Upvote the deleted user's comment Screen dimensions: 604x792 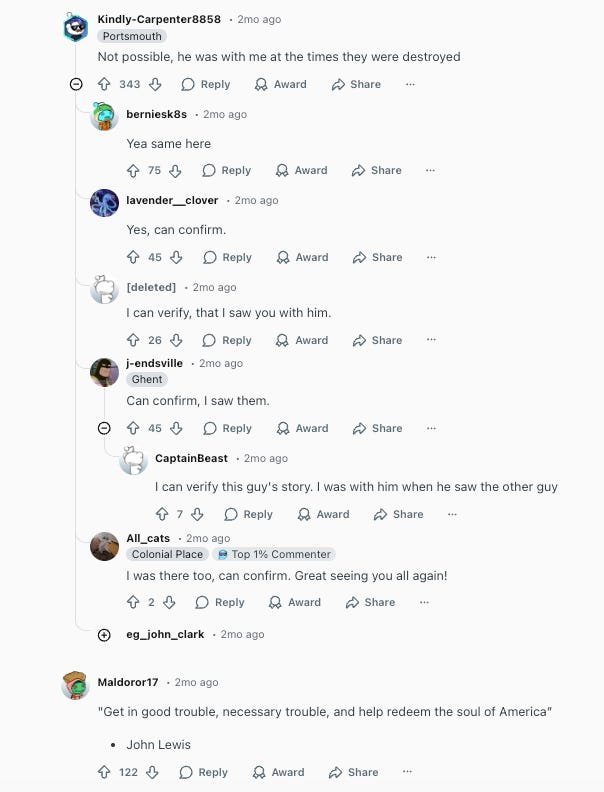tap(133, 340)
